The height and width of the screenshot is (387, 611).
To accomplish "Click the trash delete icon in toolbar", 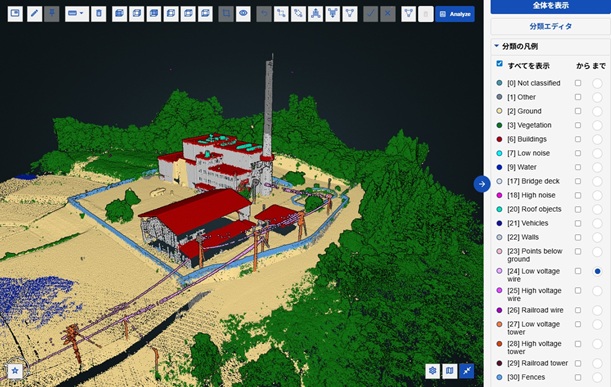I will (x=99, y=14).
